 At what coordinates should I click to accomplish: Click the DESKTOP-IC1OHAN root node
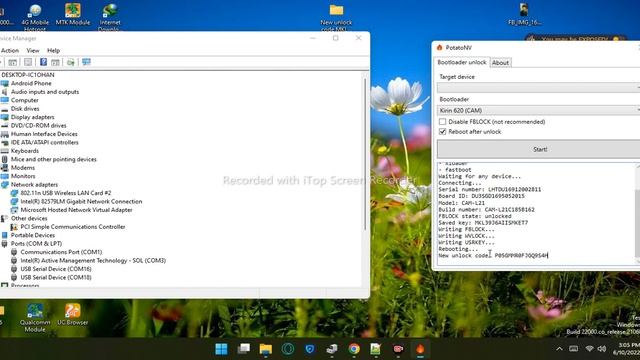[x=28, y=75]
